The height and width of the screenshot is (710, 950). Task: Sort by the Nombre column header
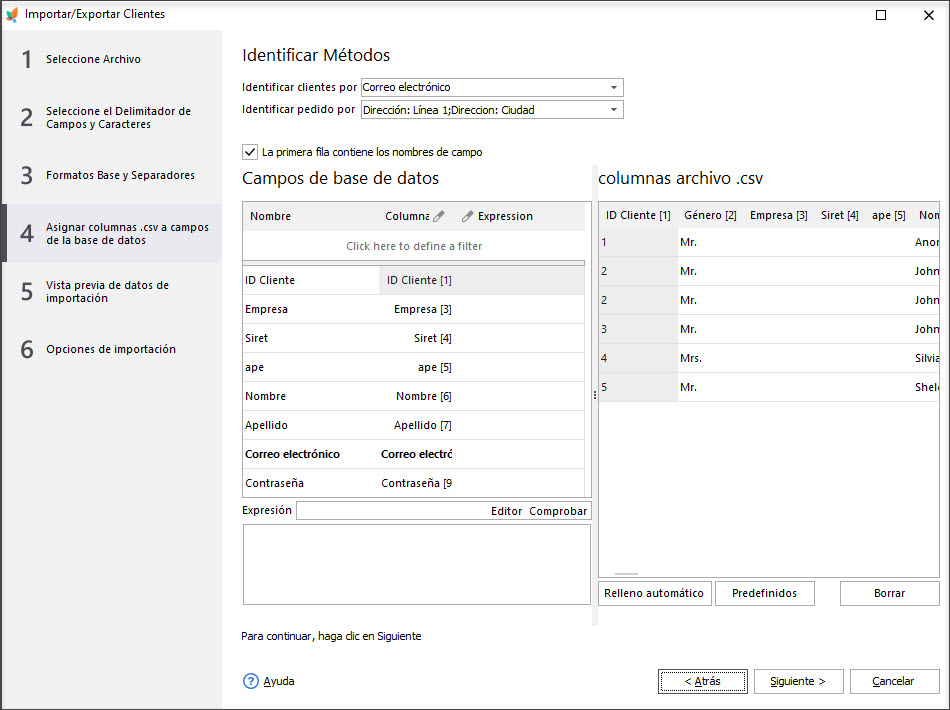[270, 216]
